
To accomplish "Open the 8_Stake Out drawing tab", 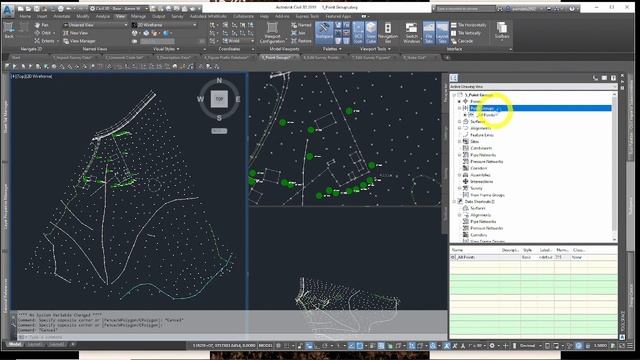I will click(414, 58).
